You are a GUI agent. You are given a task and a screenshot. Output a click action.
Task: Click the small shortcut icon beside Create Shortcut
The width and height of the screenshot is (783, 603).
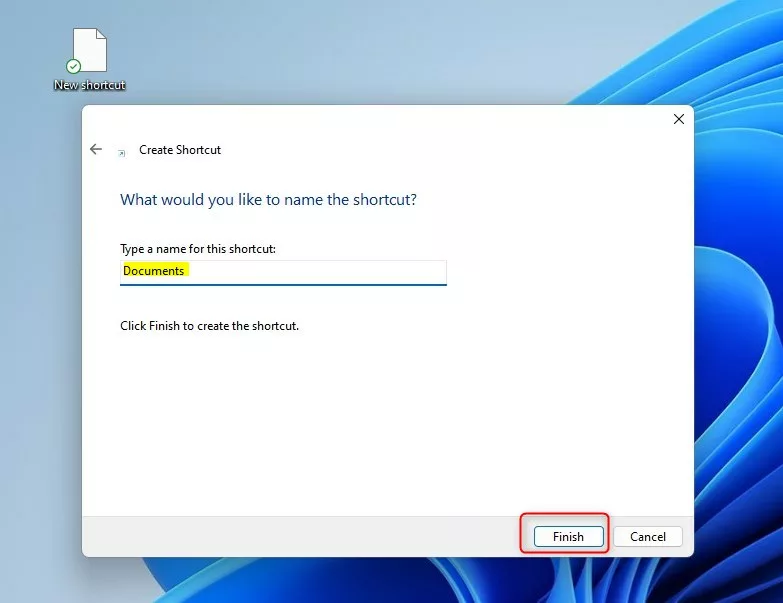[x=121, y=153]
